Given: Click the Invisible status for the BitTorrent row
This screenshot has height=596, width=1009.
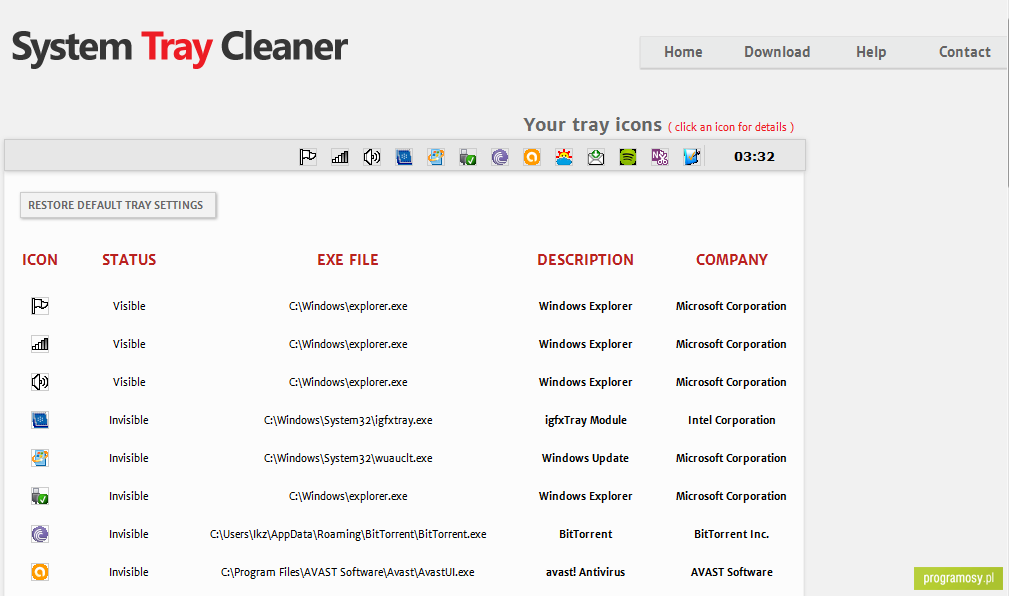Looking at the screenshot, I should click(129, 534).
